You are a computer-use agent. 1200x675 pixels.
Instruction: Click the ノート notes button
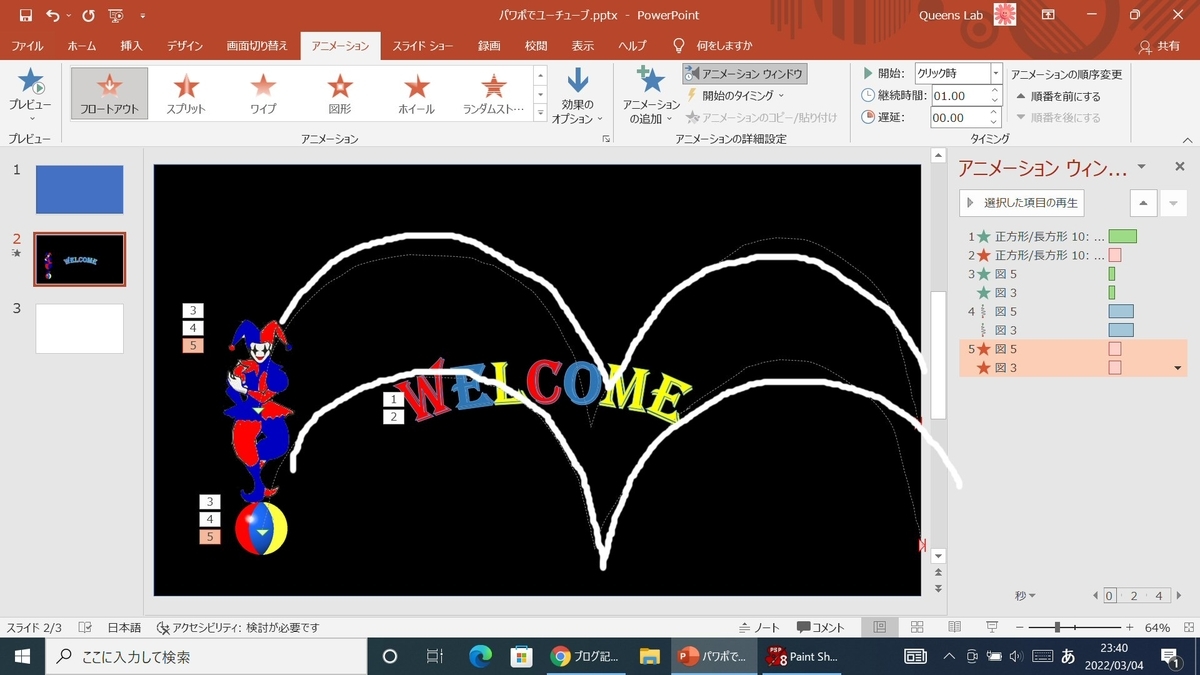point(759,627)
